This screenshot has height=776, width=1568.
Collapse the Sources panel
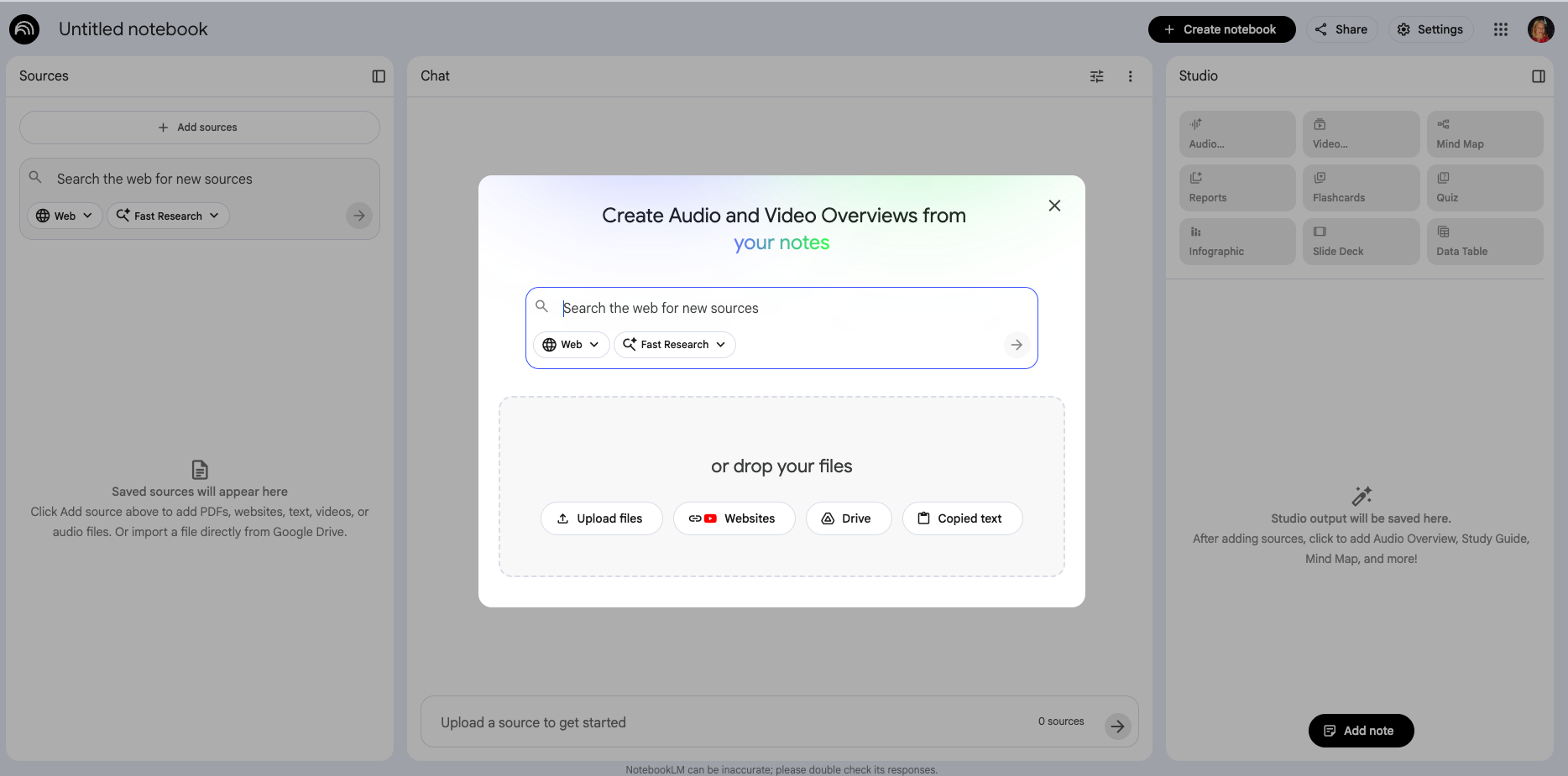point(379,76)
